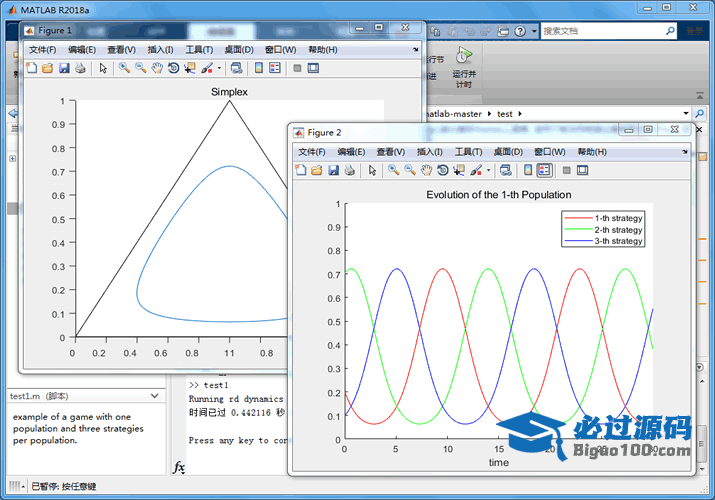Click Zoom In tool in Figure 2 toolbar
715x500 pixels.
(x=394, y=170)
